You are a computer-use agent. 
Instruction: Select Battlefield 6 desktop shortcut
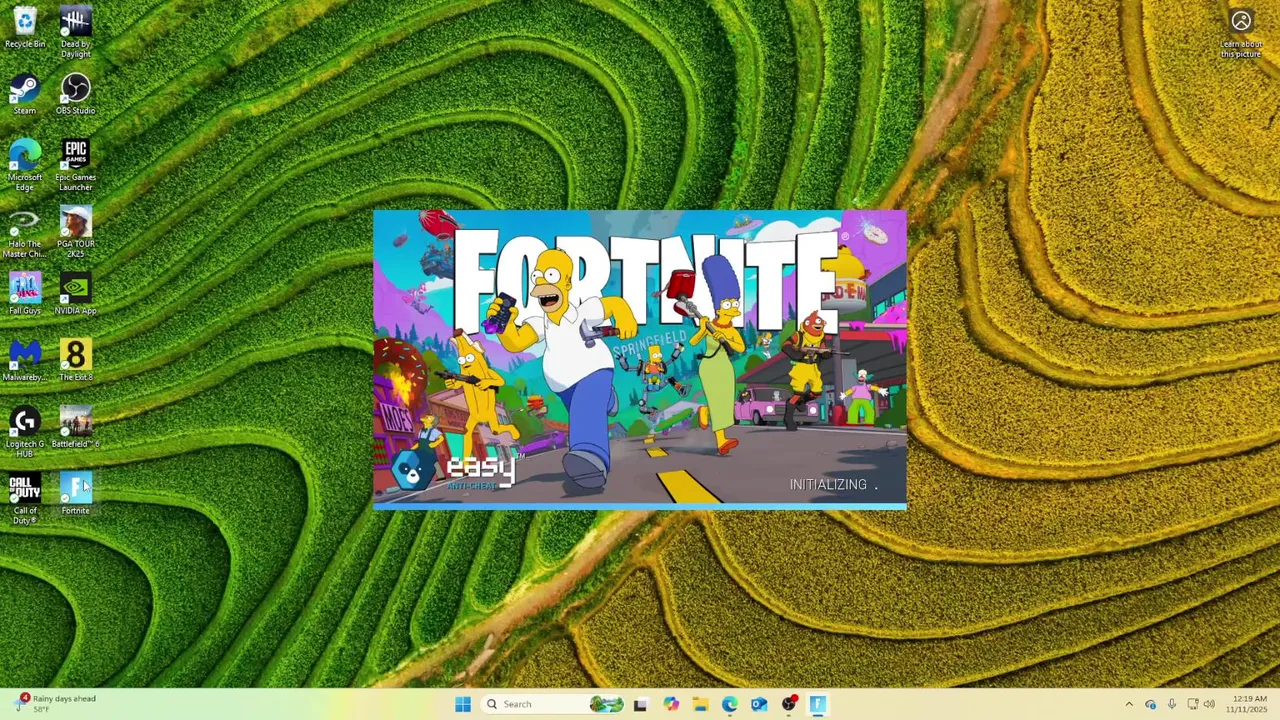coord(75,428)
